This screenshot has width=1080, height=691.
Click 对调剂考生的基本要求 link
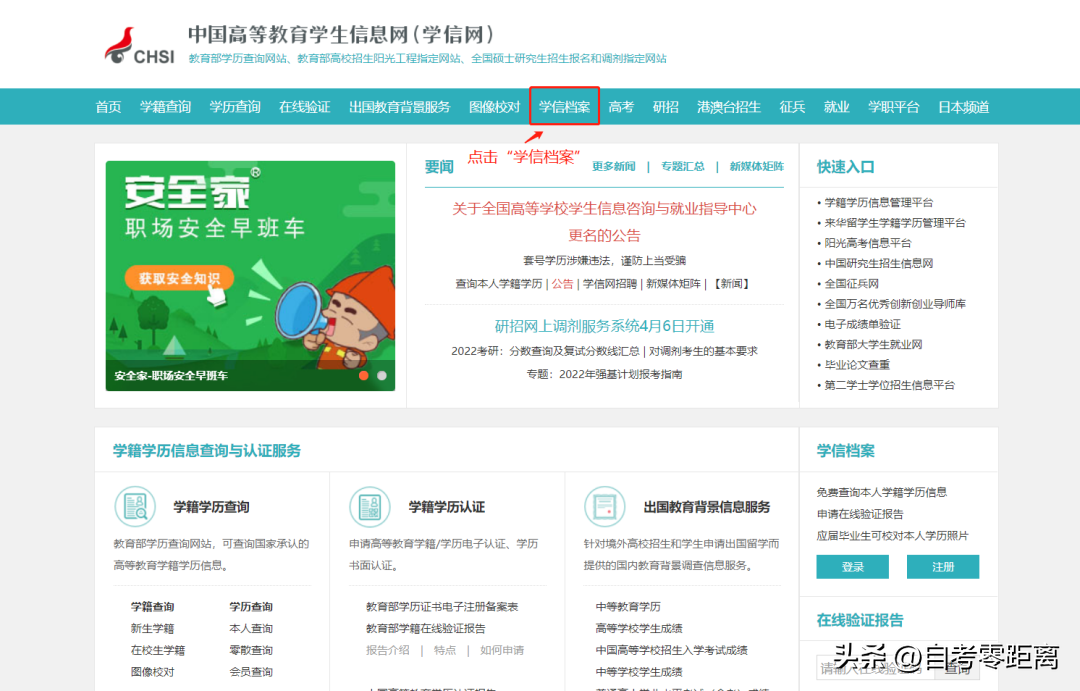(703, 351)
